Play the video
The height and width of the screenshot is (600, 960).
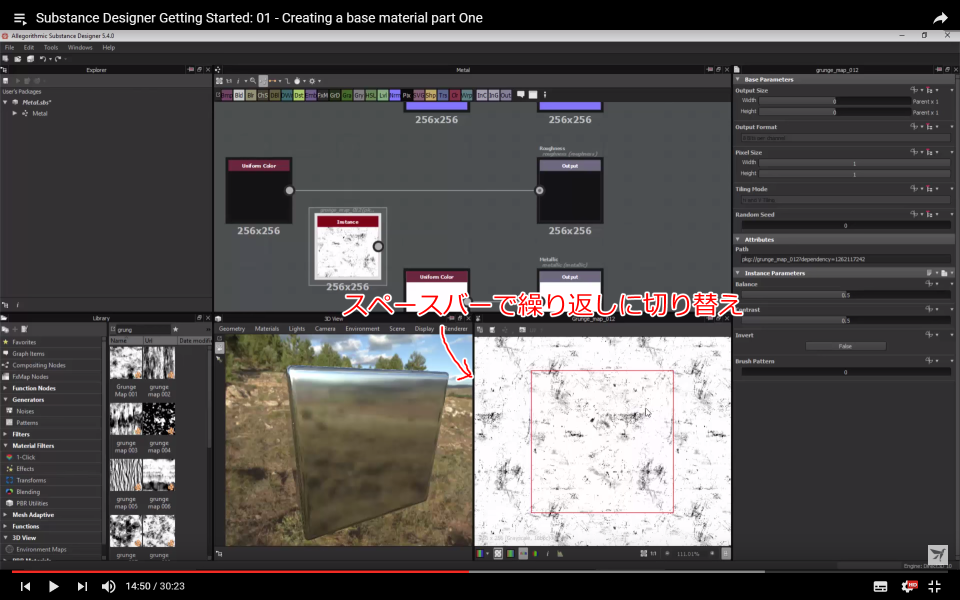coord(53,587)
